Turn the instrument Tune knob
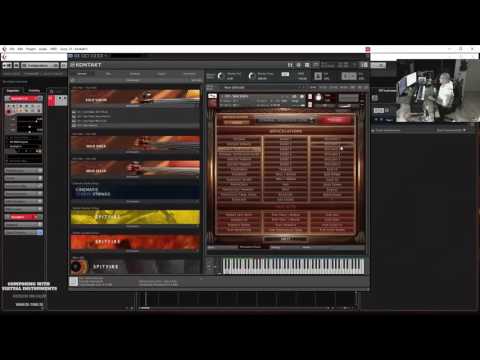 click(318, 97)
